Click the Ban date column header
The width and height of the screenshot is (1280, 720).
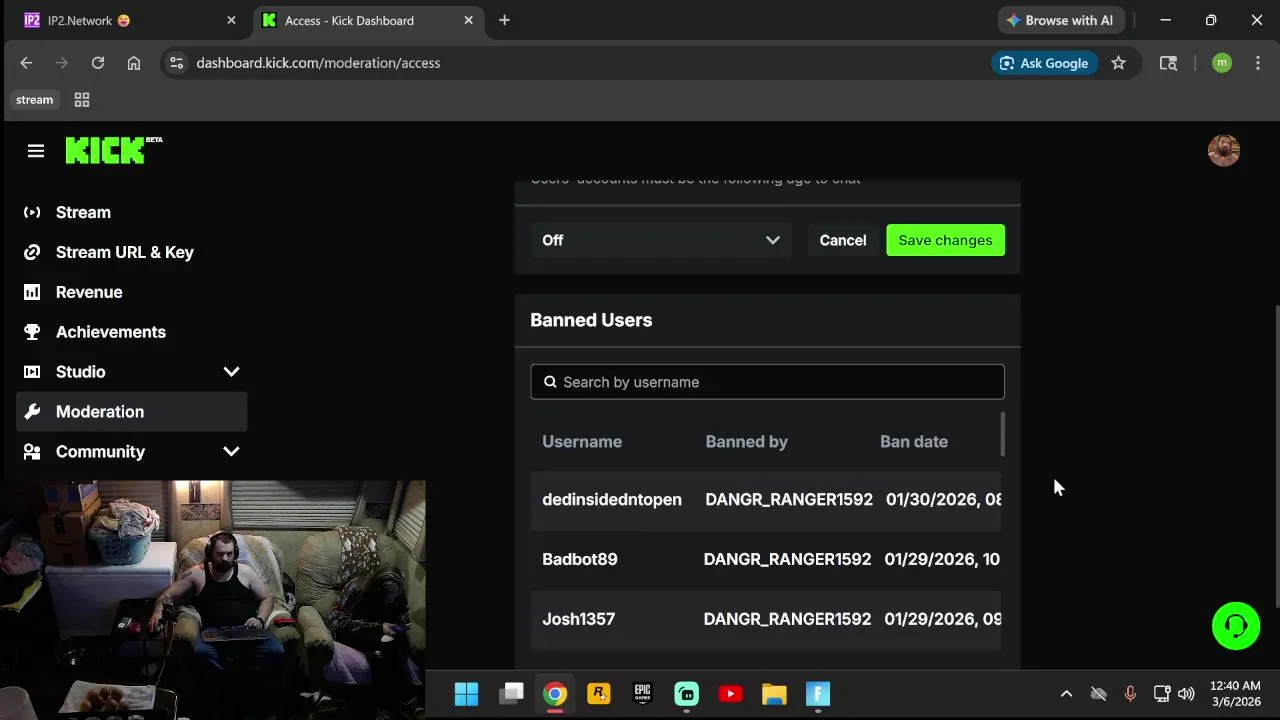pyautogui.click(x=914, y=442)
